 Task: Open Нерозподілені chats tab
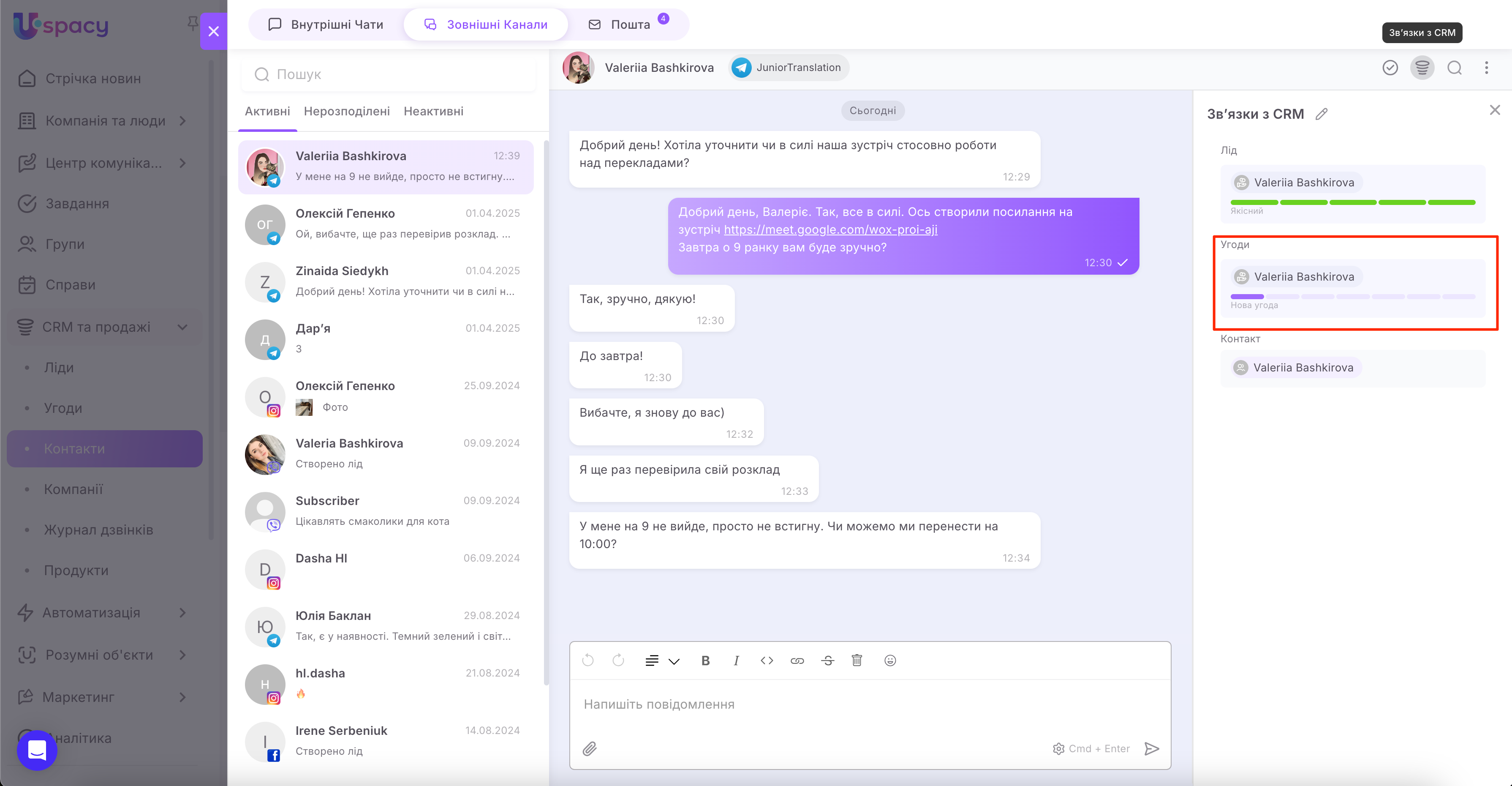pos(346,111)
